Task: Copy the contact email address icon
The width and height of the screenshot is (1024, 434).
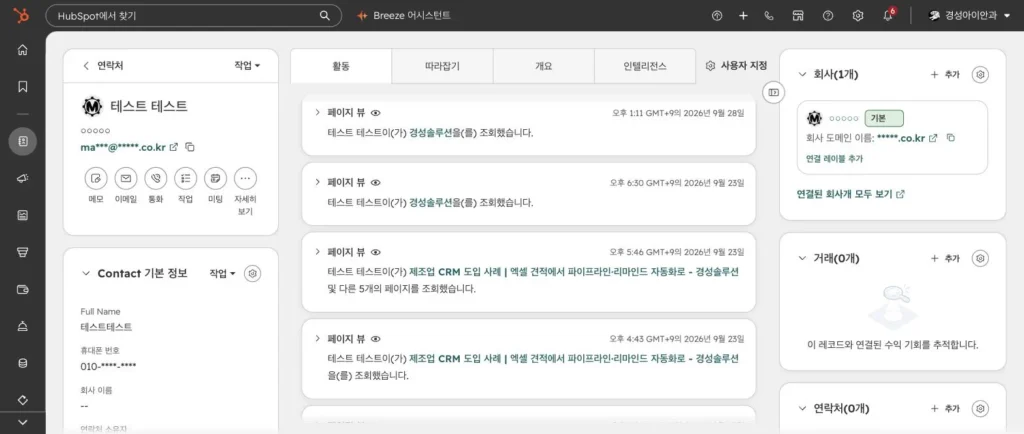Action: [x=190, y=147]
